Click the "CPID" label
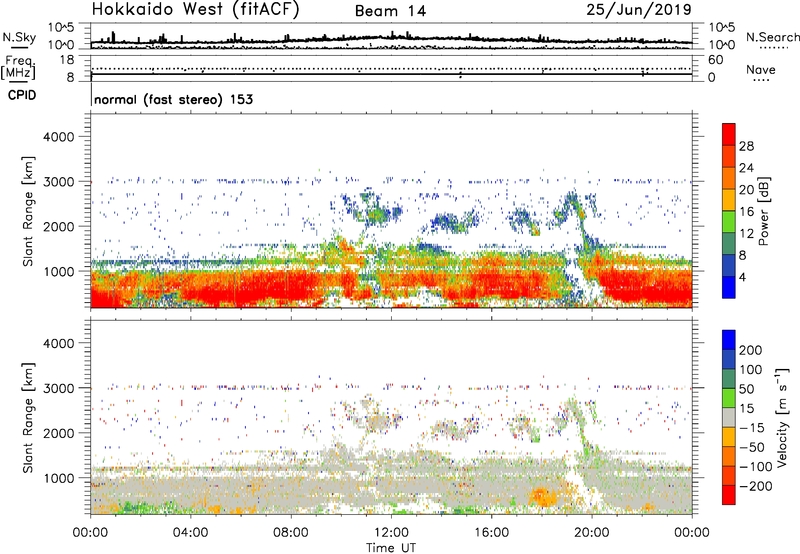 pos(22,95)
